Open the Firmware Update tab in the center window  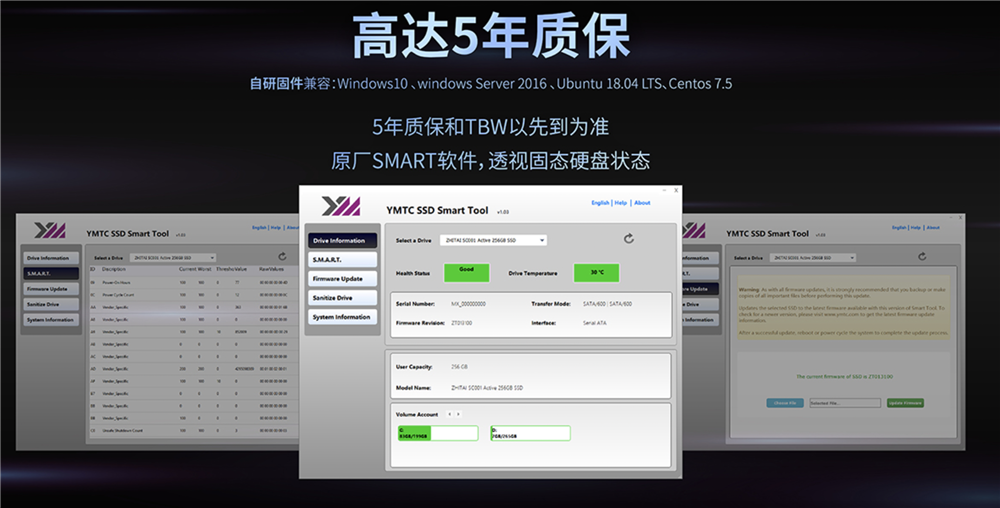point(342,279)
